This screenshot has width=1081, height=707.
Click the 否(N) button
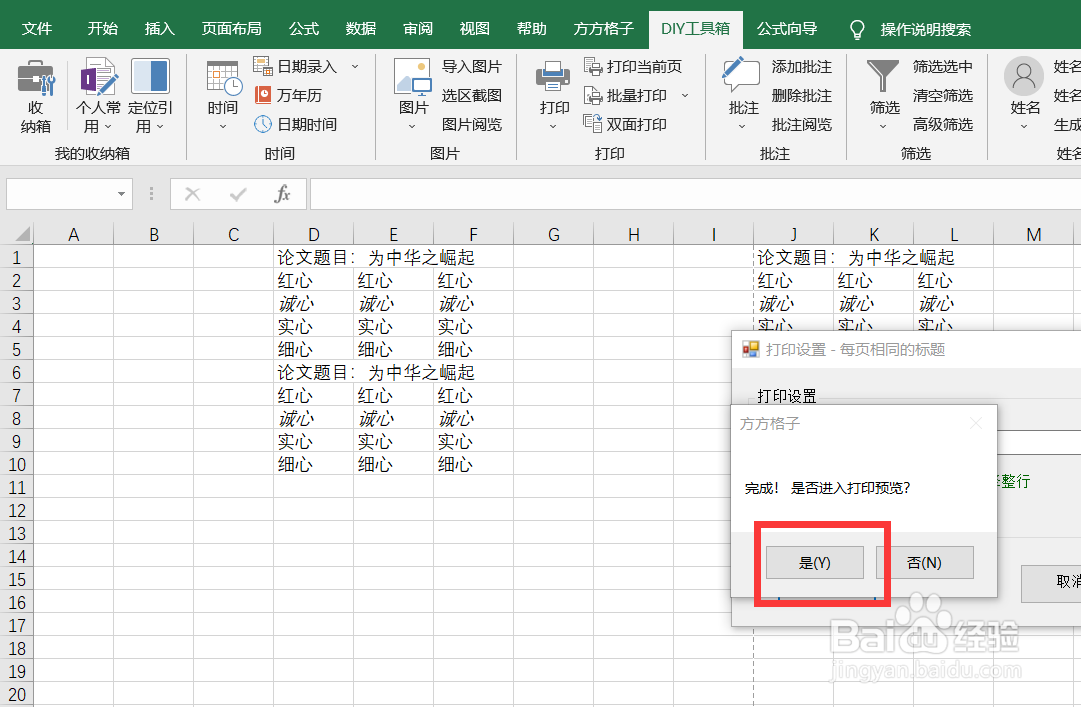point(925,563)
